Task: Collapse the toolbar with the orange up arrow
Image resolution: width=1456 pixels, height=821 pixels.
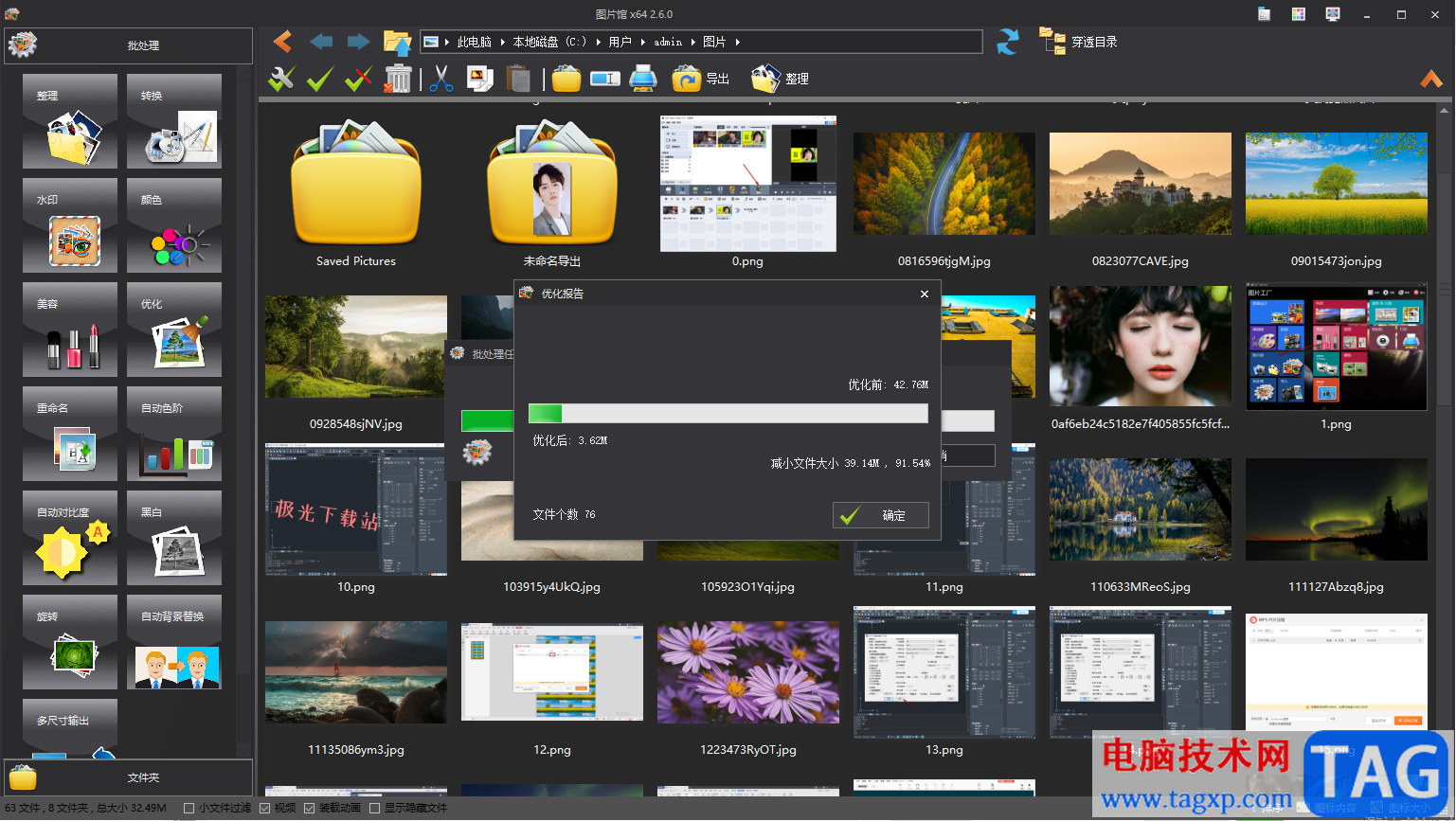Action: click(1431, 79)
